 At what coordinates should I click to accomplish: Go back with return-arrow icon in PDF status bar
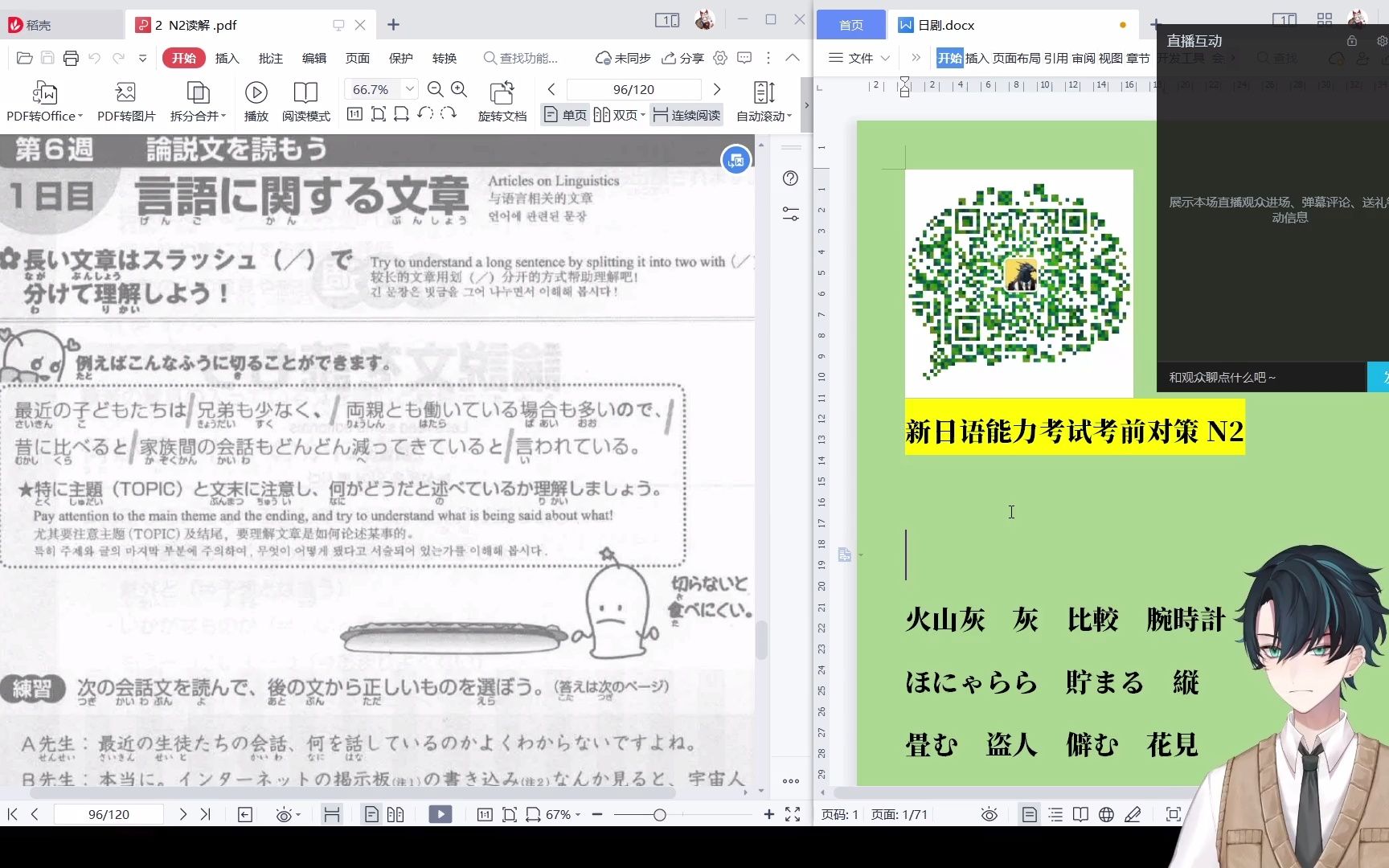[245, 814]
